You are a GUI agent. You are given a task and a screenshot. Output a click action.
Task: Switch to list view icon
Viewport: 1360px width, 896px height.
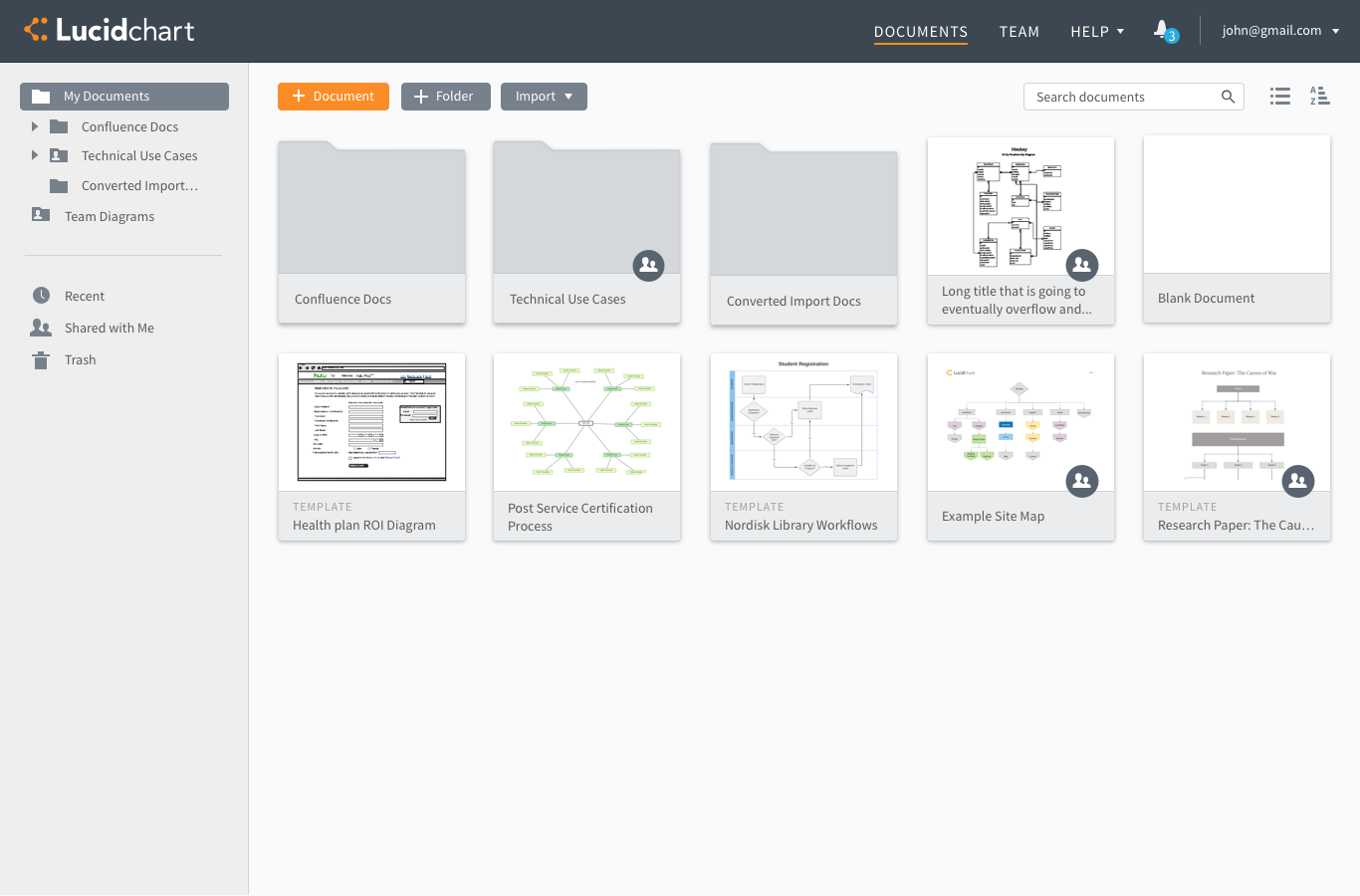click(1280, 97)
